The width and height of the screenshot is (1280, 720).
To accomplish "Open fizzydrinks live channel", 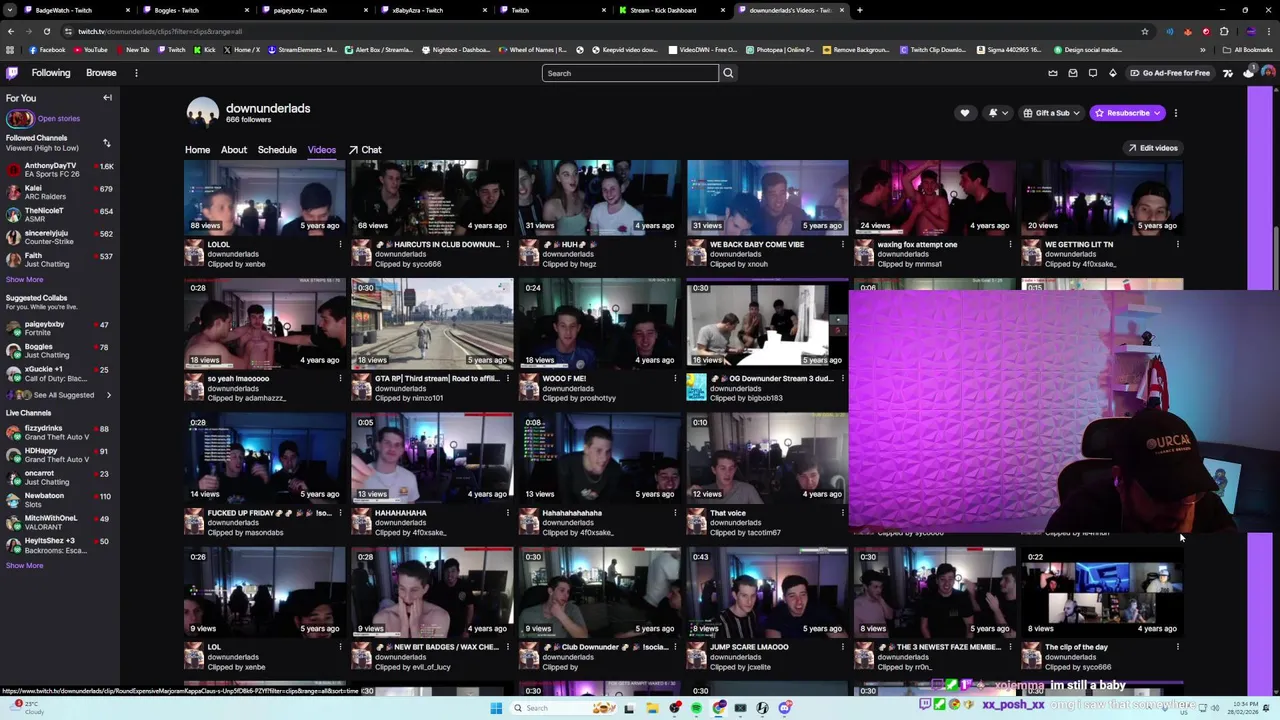I will [x=60, y=433].
